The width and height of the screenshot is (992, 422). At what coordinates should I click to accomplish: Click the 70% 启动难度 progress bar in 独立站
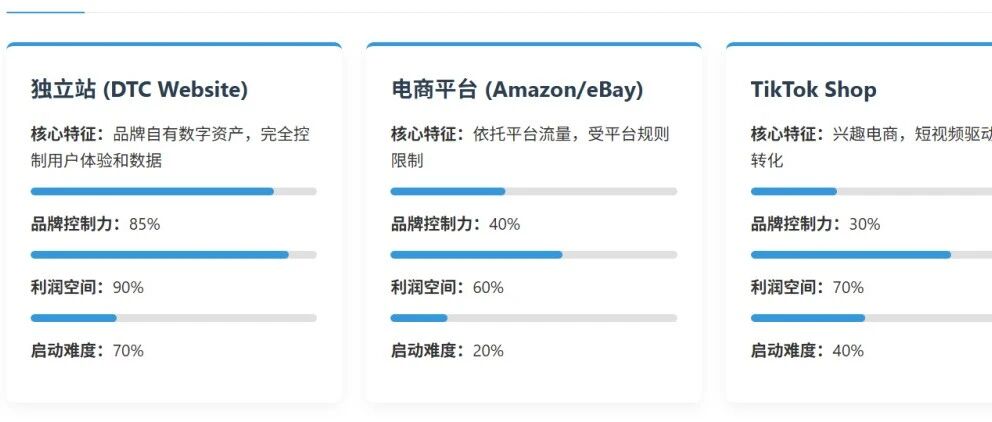(173, 318)
